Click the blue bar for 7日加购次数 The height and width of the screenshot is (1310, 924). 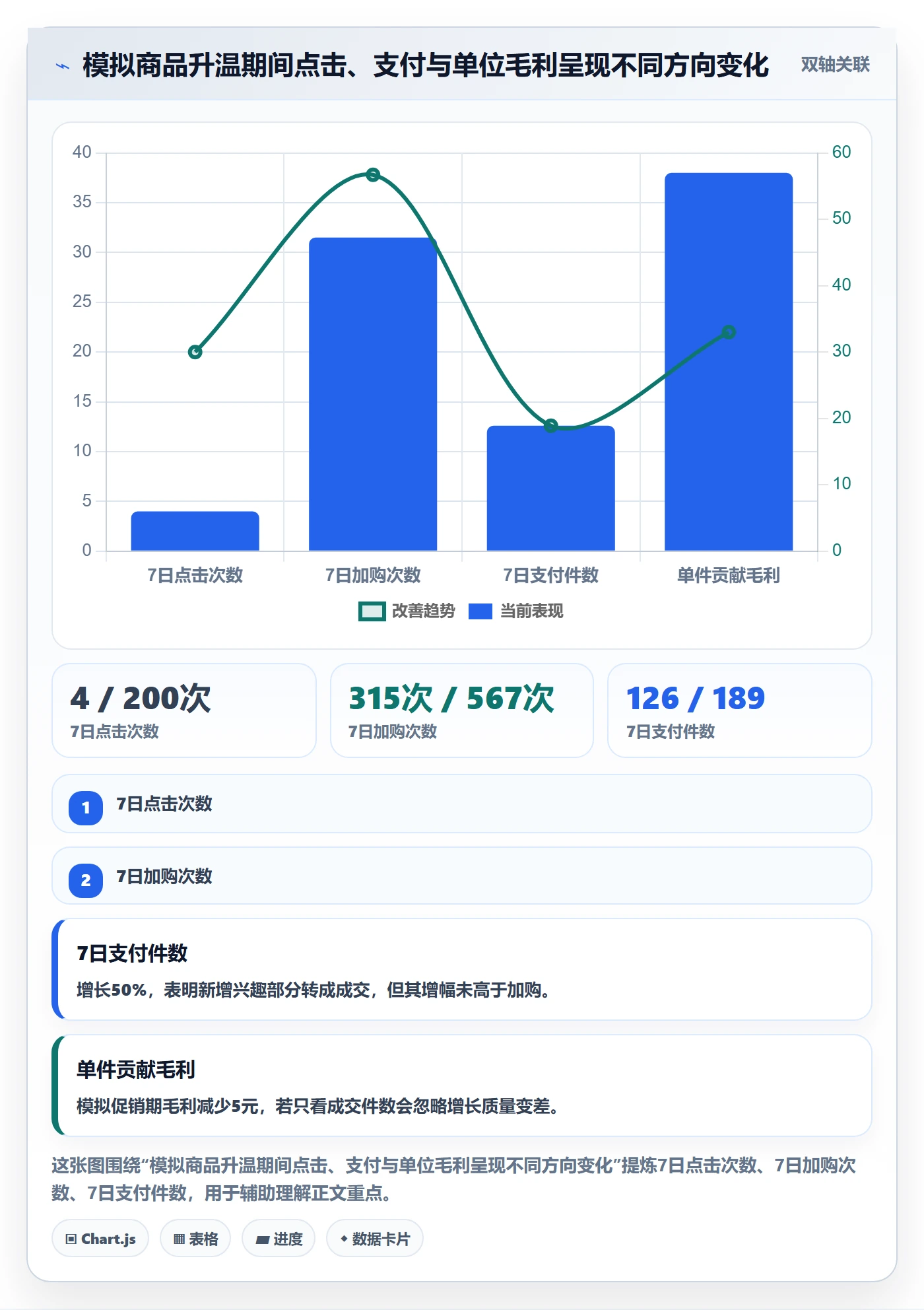tap(373, 394)
